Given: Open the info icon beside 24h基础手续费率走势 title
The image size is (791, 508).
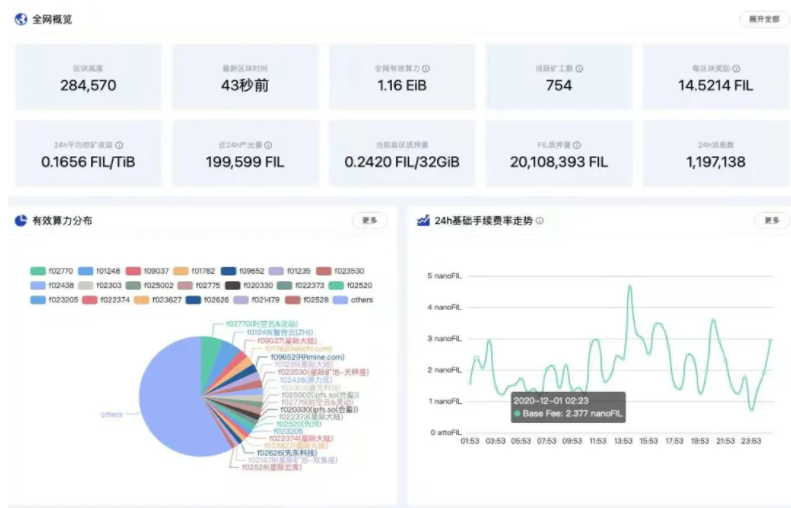Looking at the screenshot, I should point(540,220).
